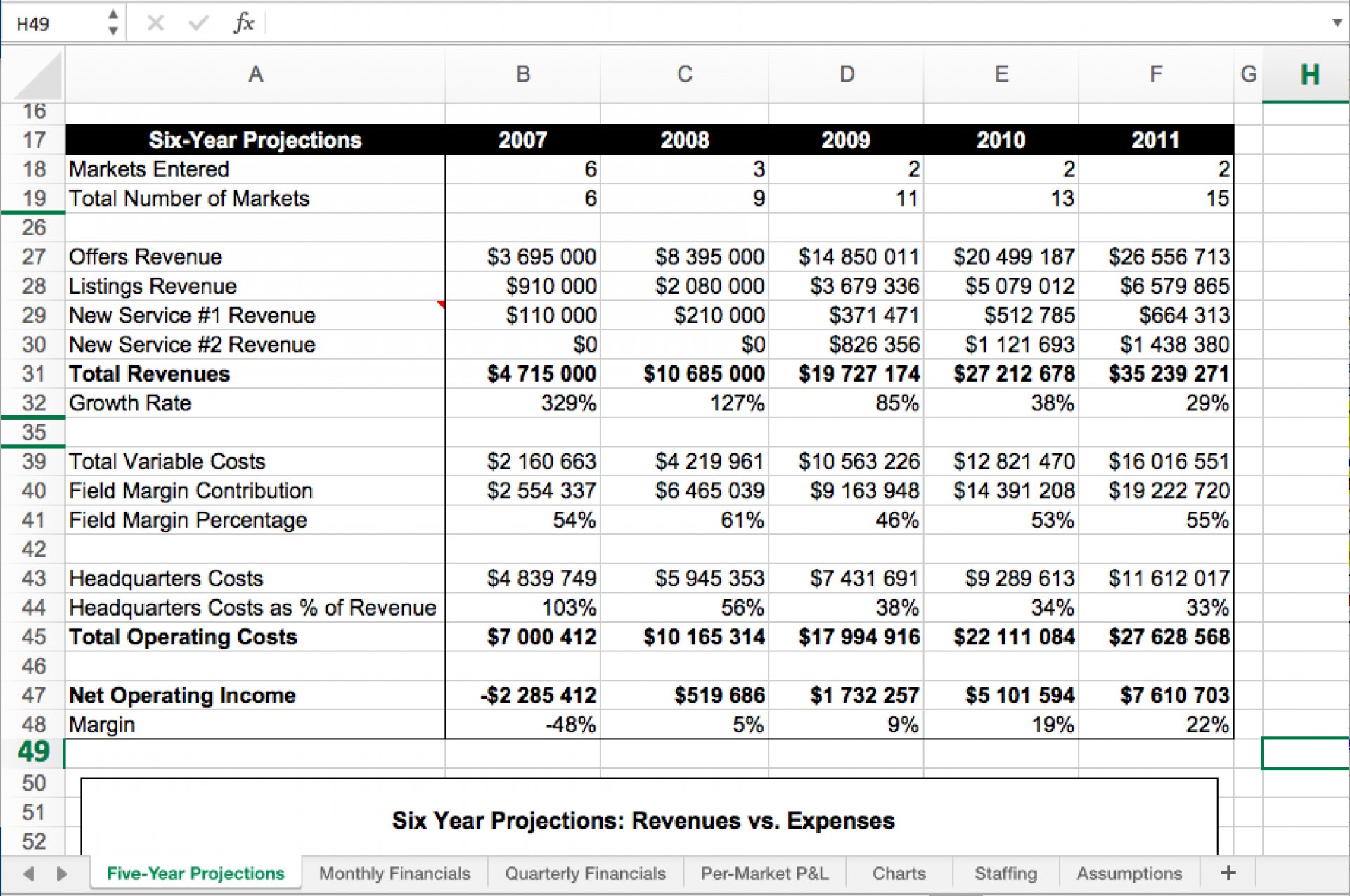
Task: Click Total Operating Costs value $22 111 084
Action: tap(1001, 637)
